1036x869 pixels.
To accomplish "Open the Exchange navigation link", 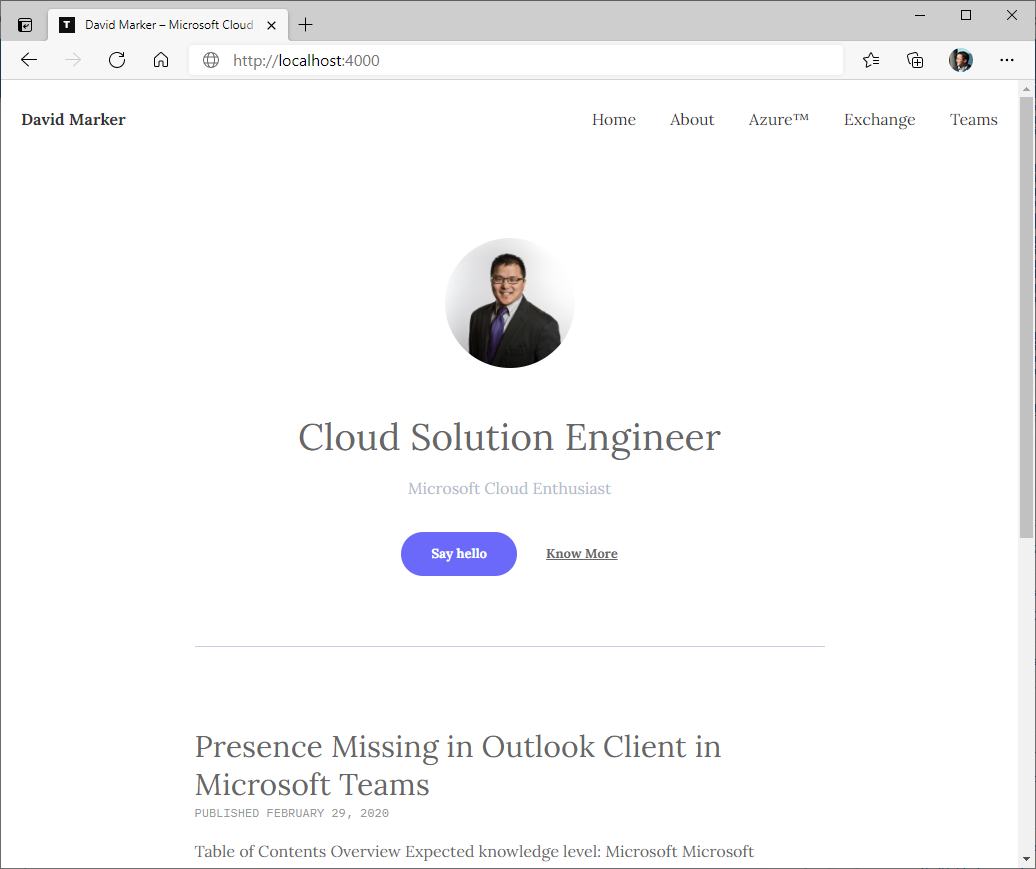I will click(879, 120).
